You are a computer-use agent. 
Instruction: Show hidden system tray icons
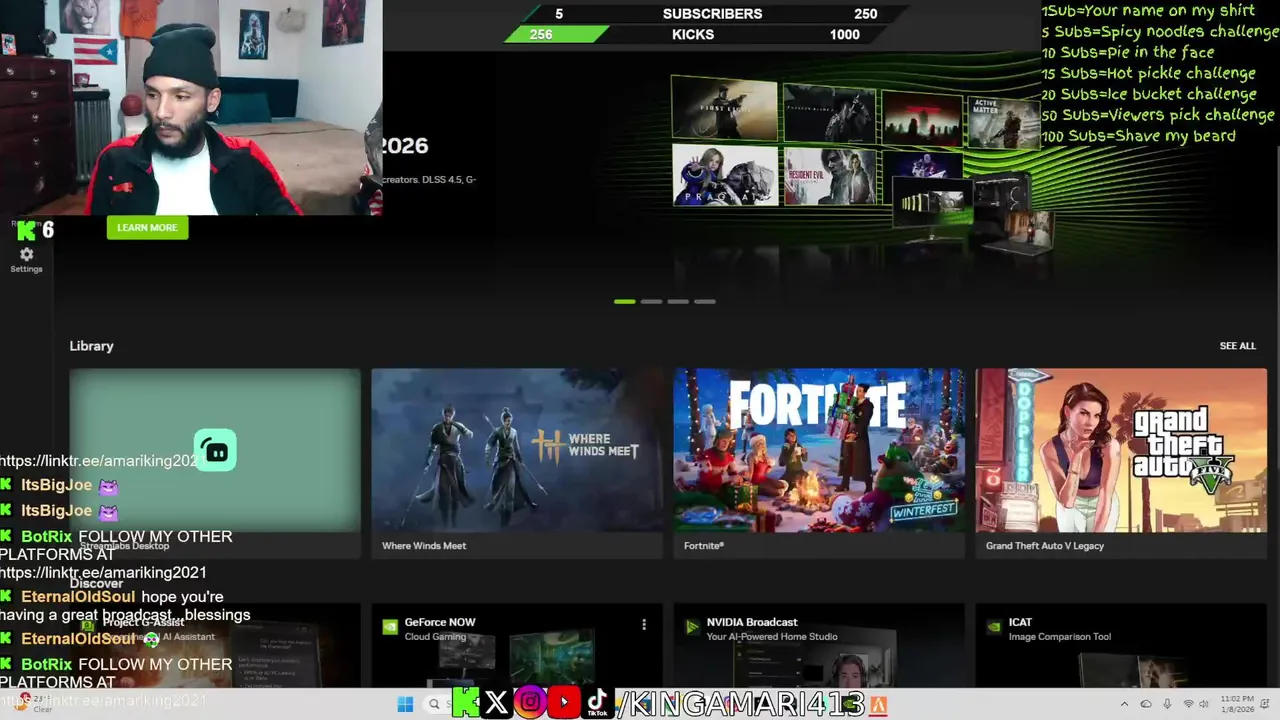1124,704
